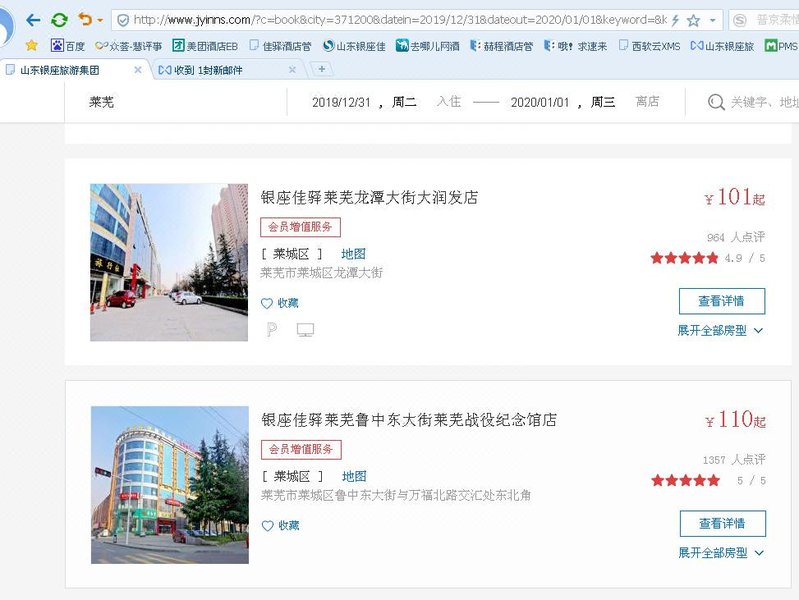This screenshot has width=799, height=600.
Task: Click the computer monitor amenity icon
Action: click(x=305, y=330)
